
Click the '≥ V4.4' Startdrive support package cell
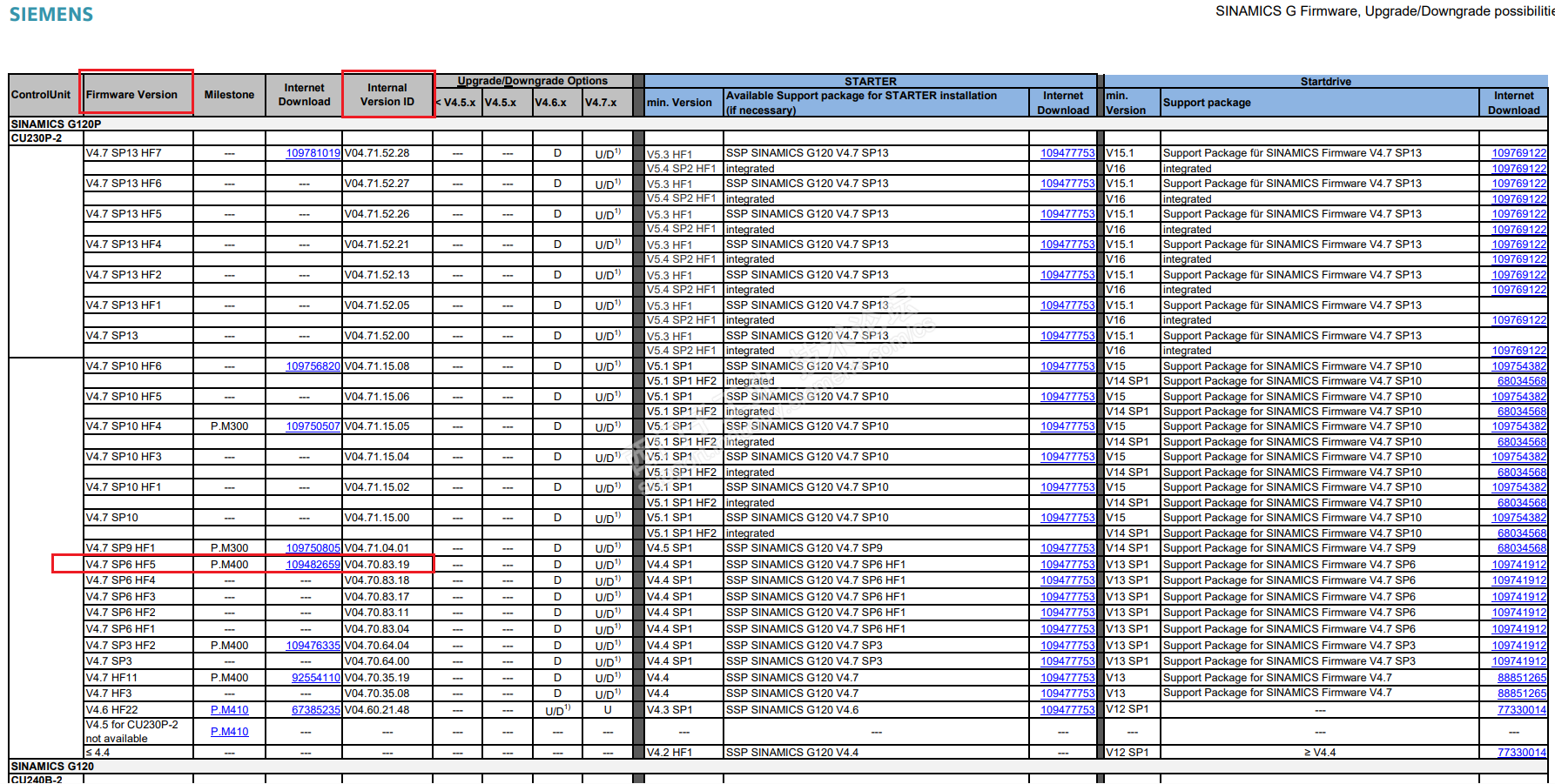pyautogui.click(x=1320, y=753)
